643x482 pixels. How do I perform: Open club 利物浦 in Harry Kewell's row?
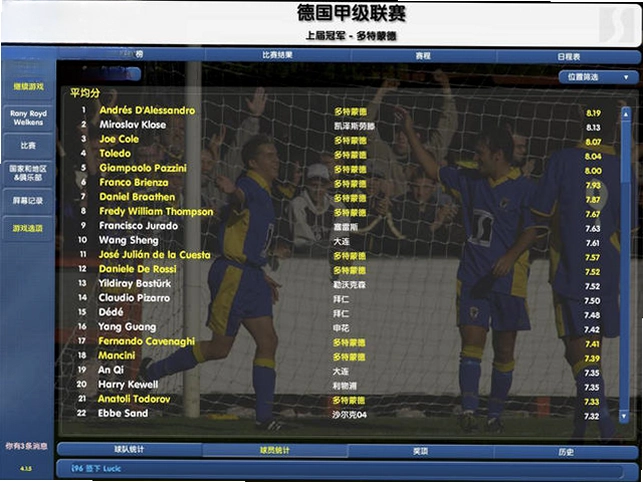click(344, 386)
